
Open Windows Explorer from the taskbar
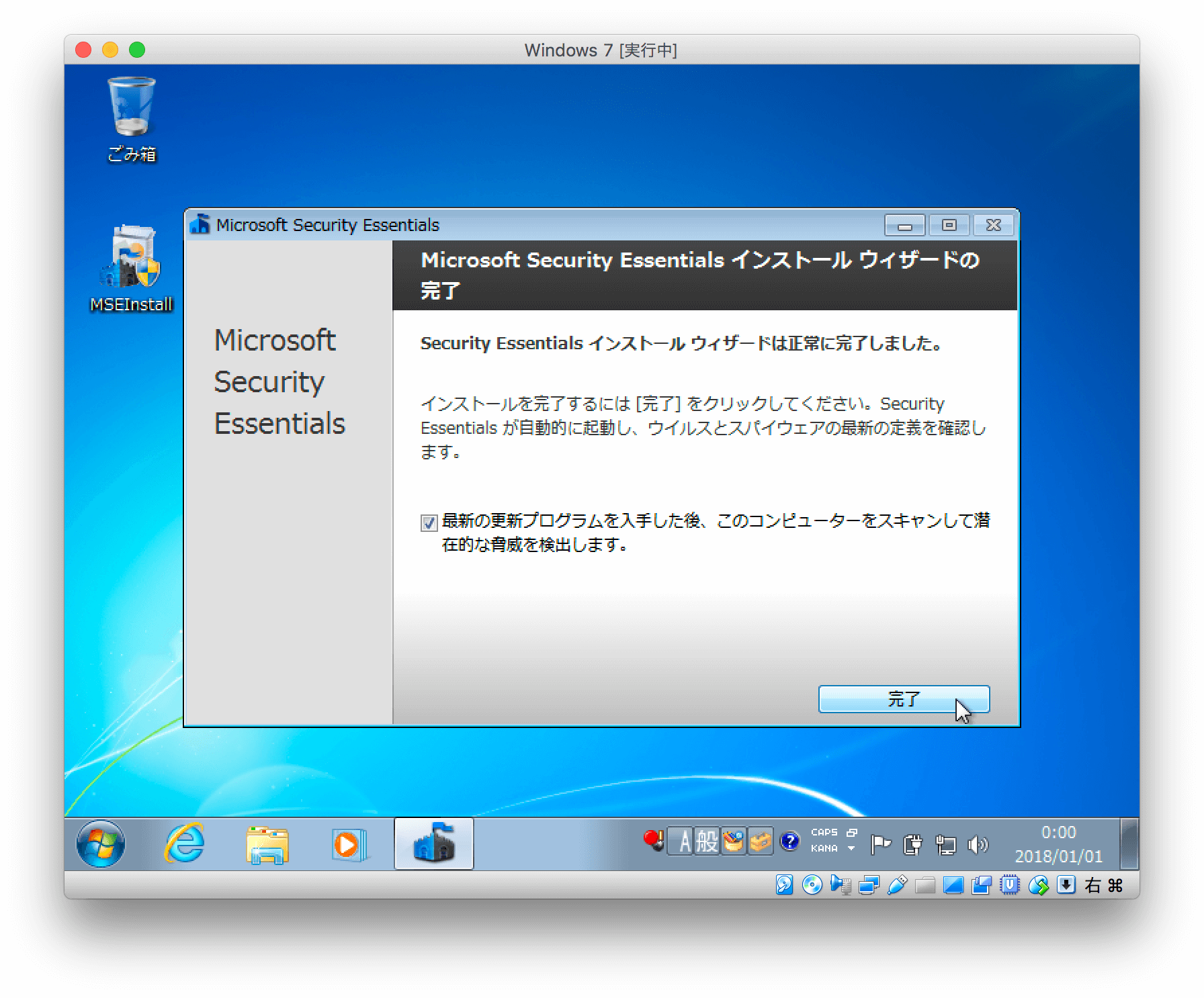[x=266, y=844]
